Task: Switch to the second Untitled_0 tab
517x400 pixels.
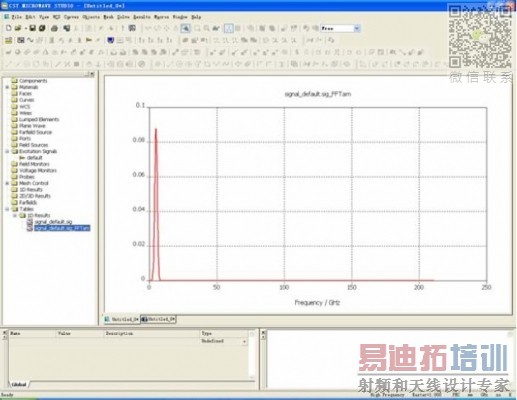Action: pyautogui.click(x=158, y=319)
